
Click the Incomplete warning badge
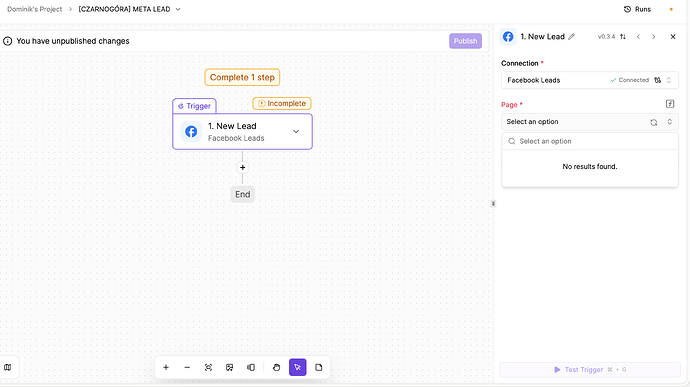point(282,103)
